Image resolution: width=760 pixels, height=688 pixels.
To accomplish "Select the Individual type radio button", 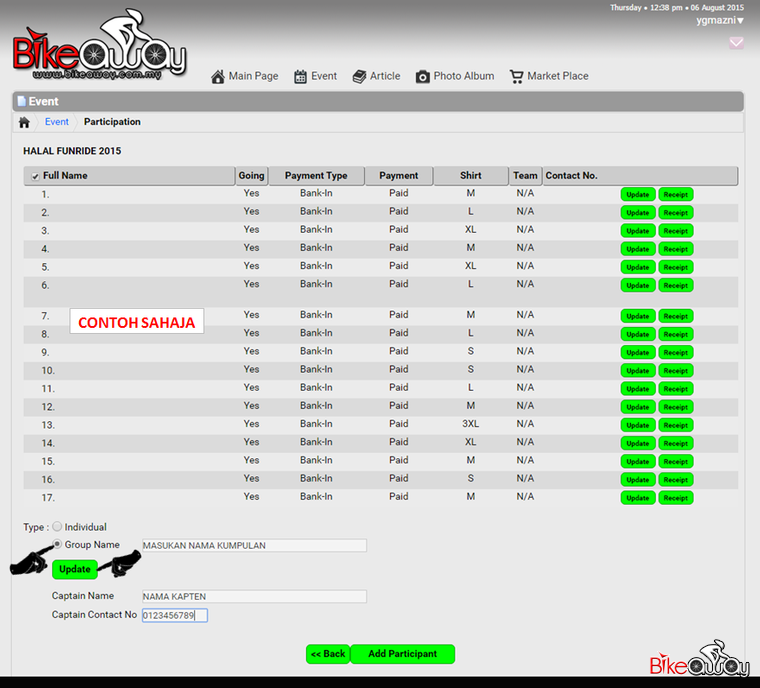I will (x=57, y=527).
